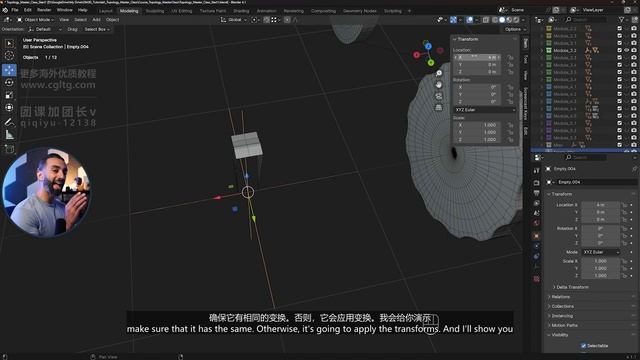Activate the Rotate tool in left toolbar
Screen dimensions: 640x360
9,82
